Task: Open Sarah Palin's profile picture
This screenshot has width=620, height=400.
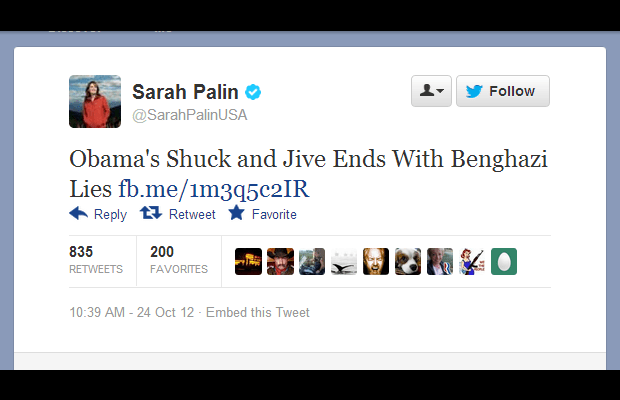Action: [x=95, y=102]
